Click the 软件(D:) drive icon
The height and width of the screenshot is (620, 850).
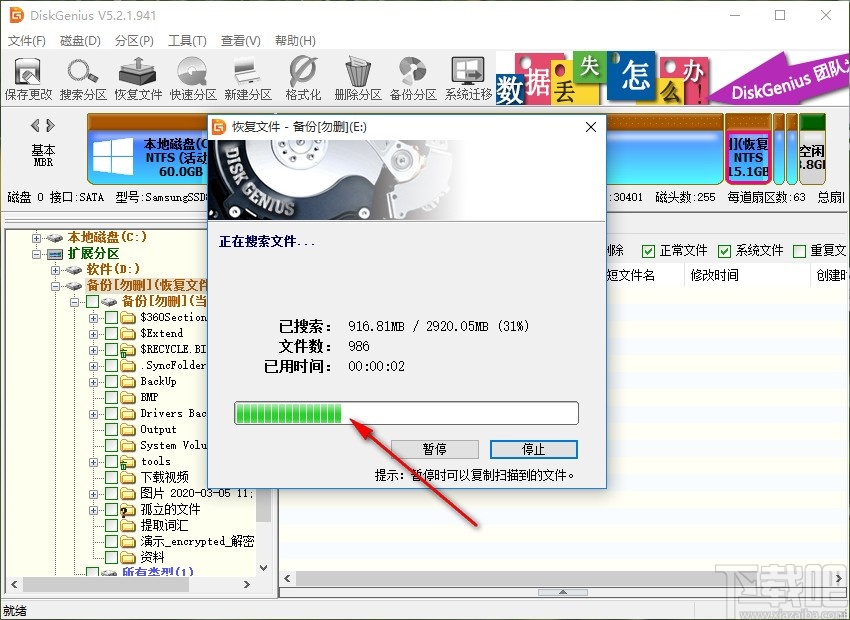[74, 269]
